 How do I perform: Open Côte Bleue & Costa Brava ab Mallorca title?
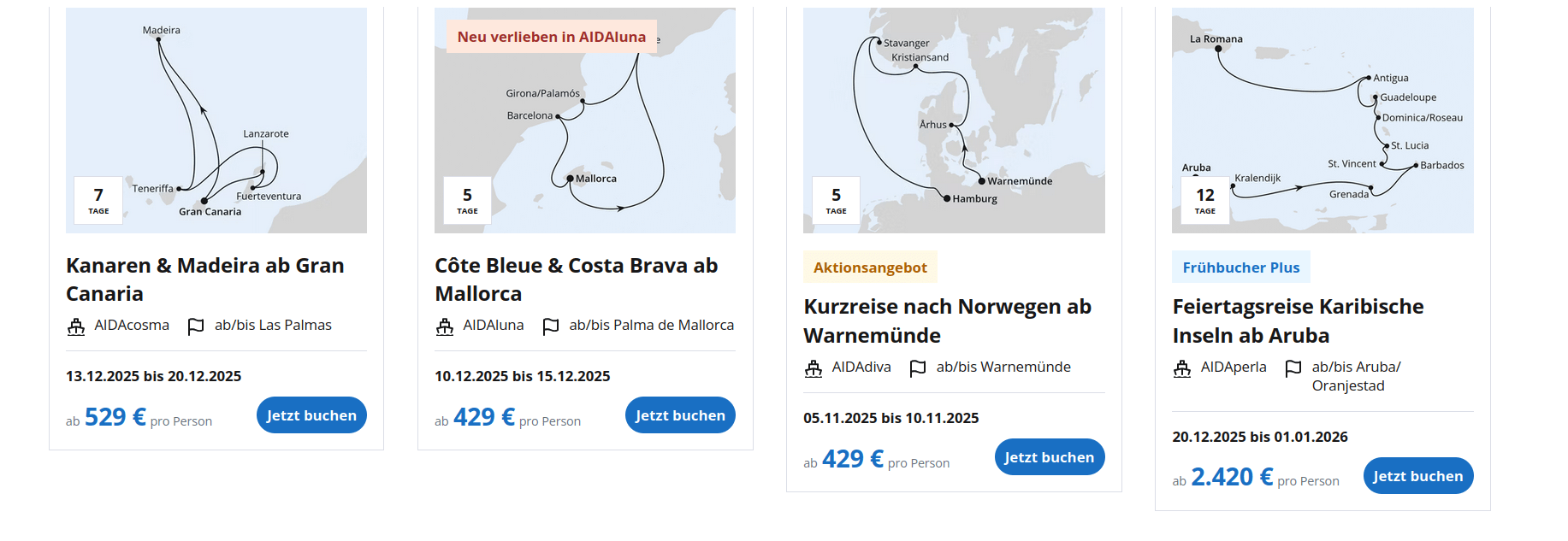point(576,279)
